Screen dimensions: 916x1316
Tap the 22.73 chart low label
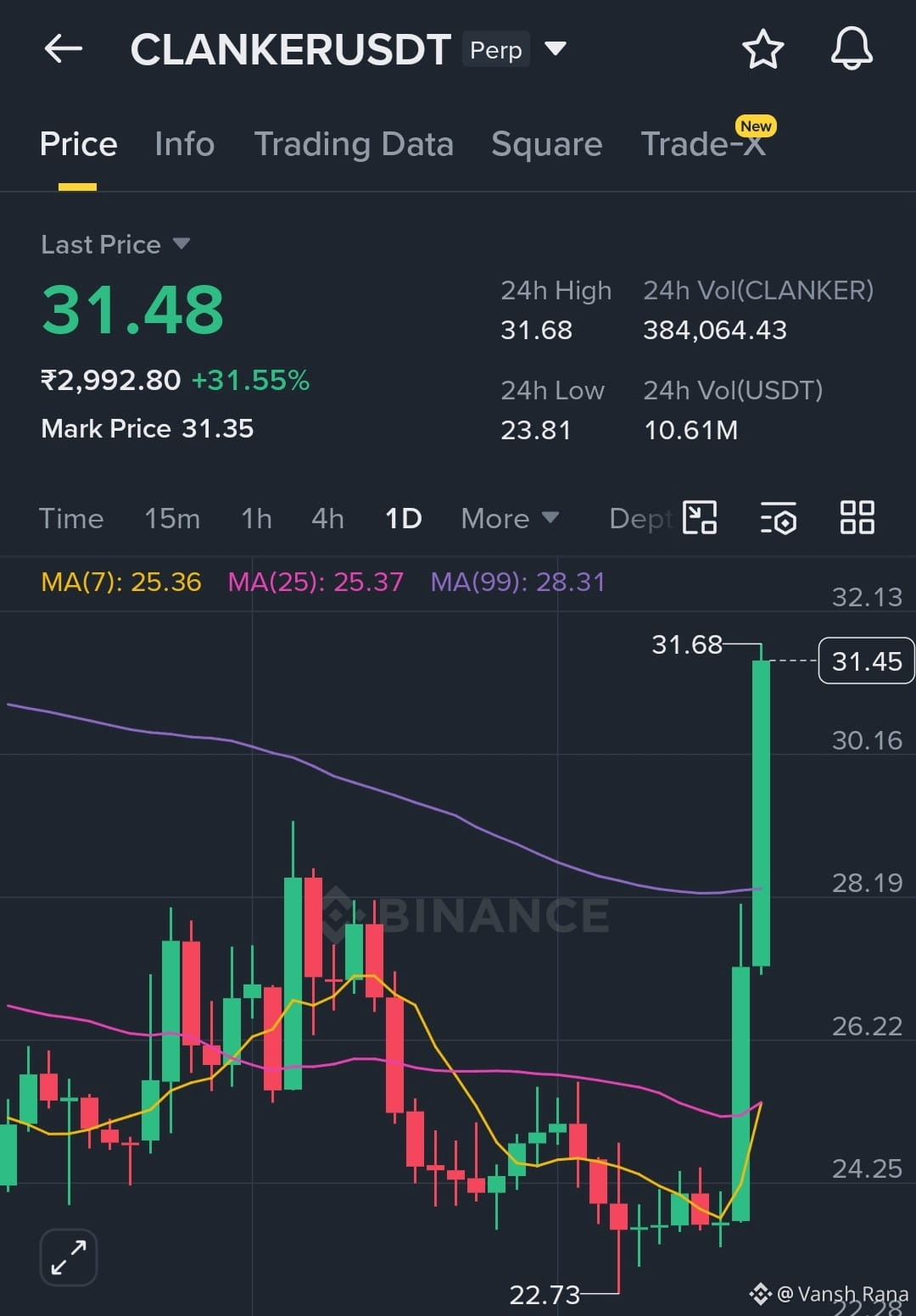545,1295
